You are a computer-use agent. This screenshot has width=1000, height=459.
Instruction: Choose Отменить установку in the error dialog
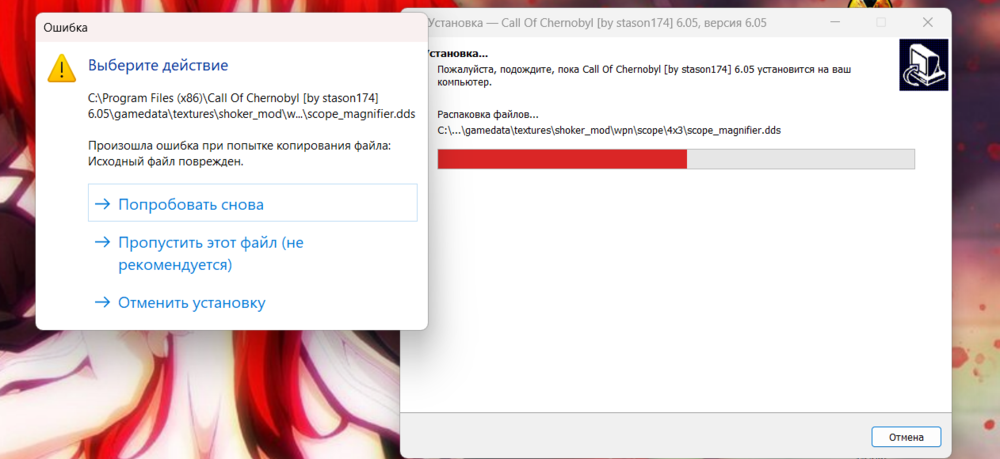pyautogui.click(x=253, y=302)
